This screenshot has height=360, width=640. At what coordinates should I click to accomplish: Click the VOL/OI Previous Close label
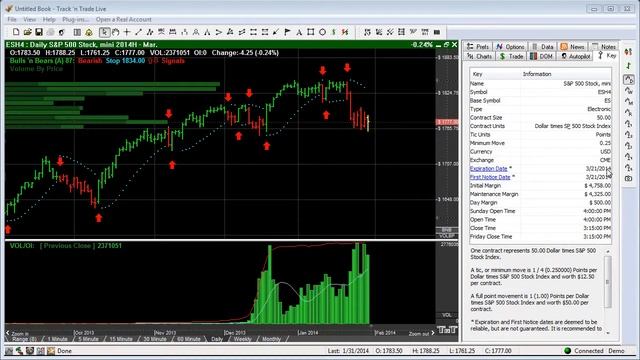65,246
